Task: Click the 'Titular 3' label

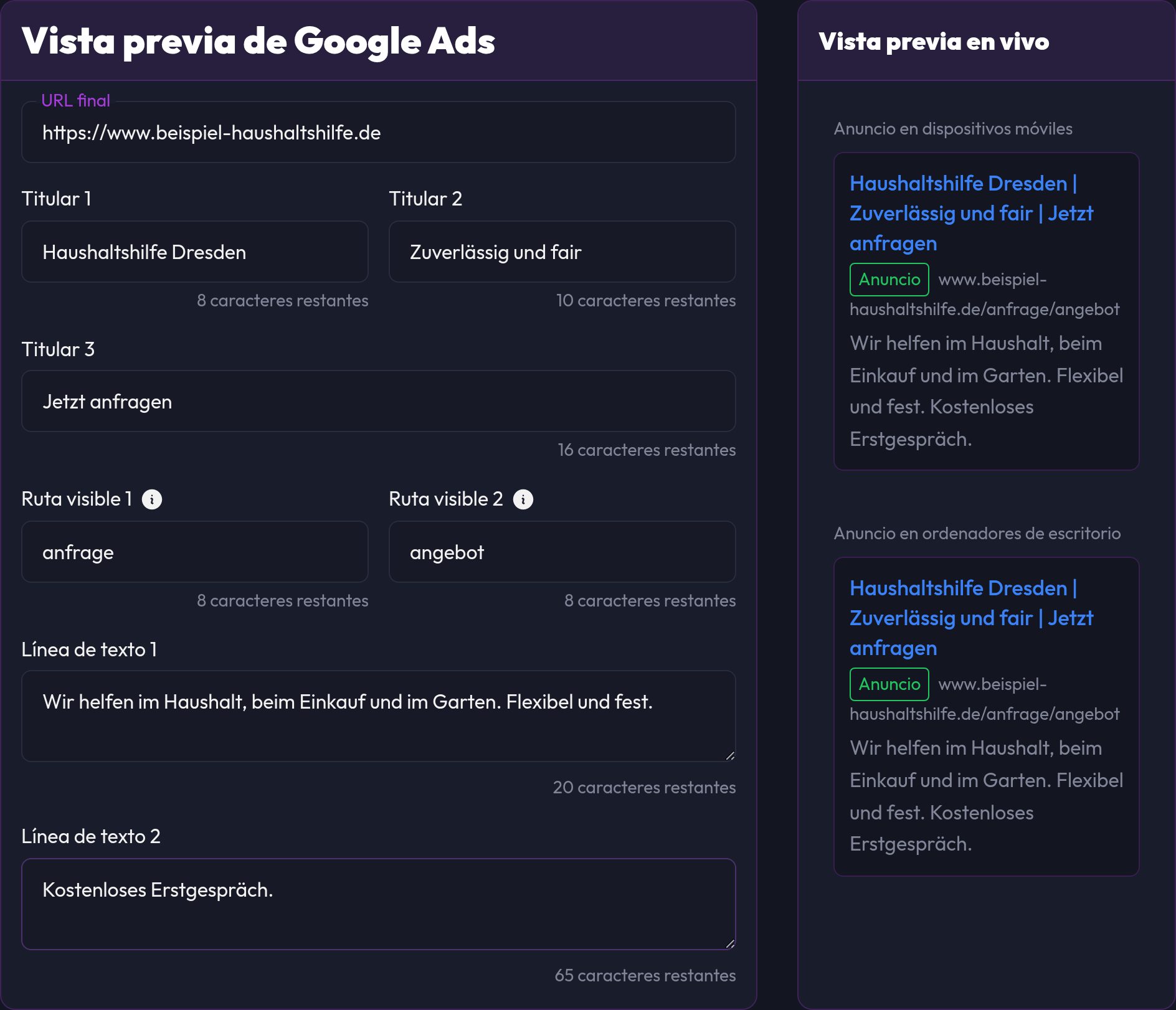Action: [58, 349]
